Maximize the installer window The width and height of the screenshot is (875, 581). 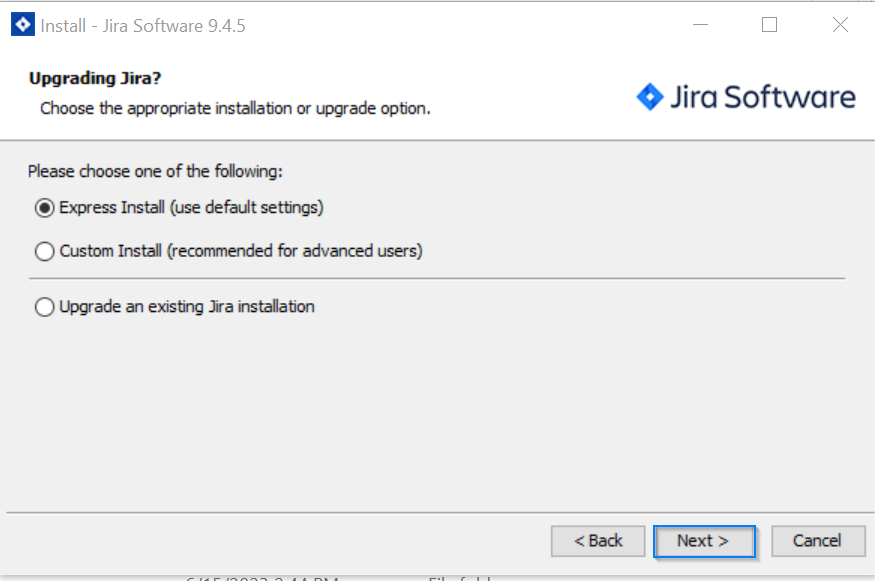pyautogui.click(x=770, y=25)
